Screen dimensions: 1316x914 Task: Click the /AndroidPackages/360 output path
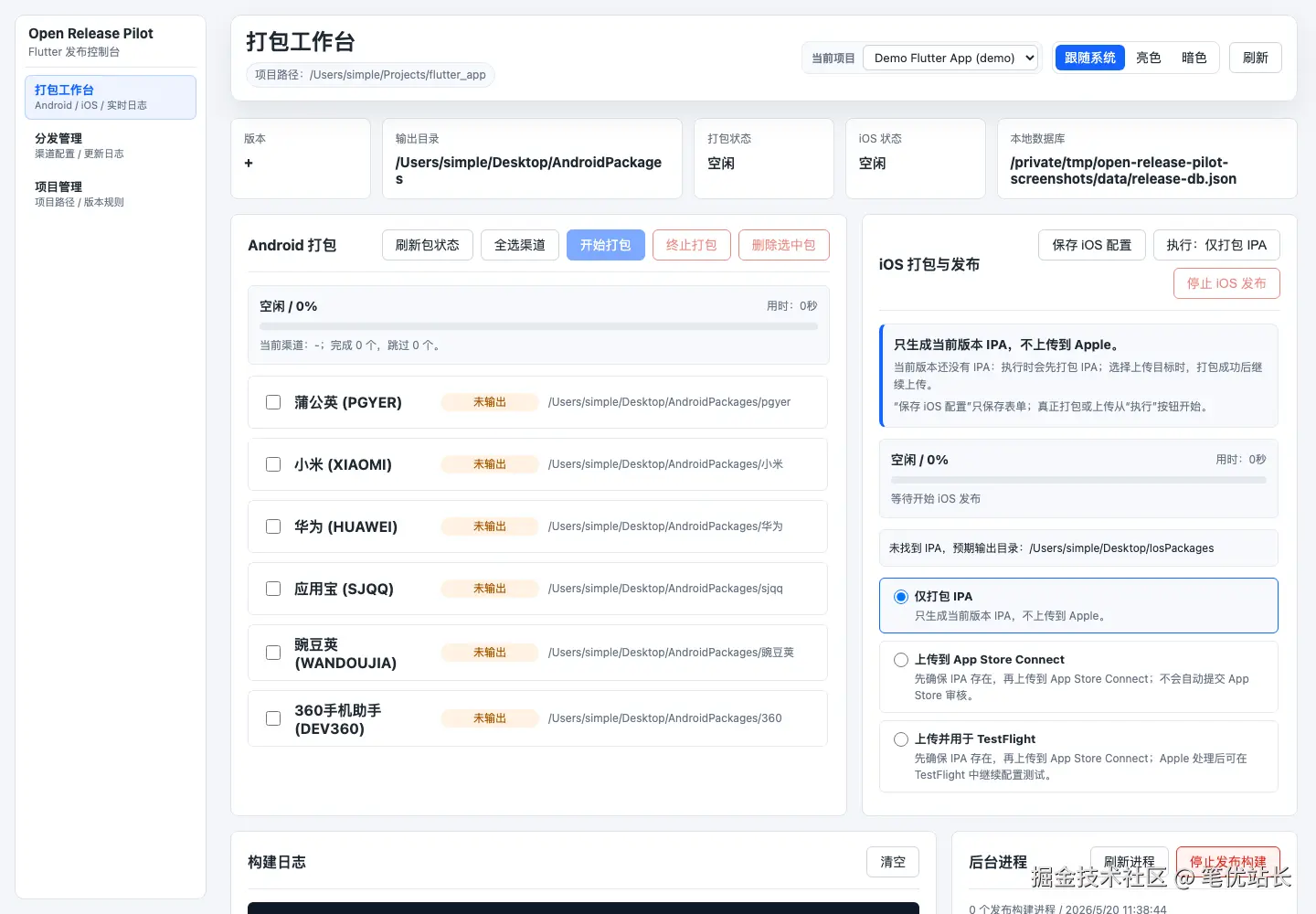tap(665, 718)
